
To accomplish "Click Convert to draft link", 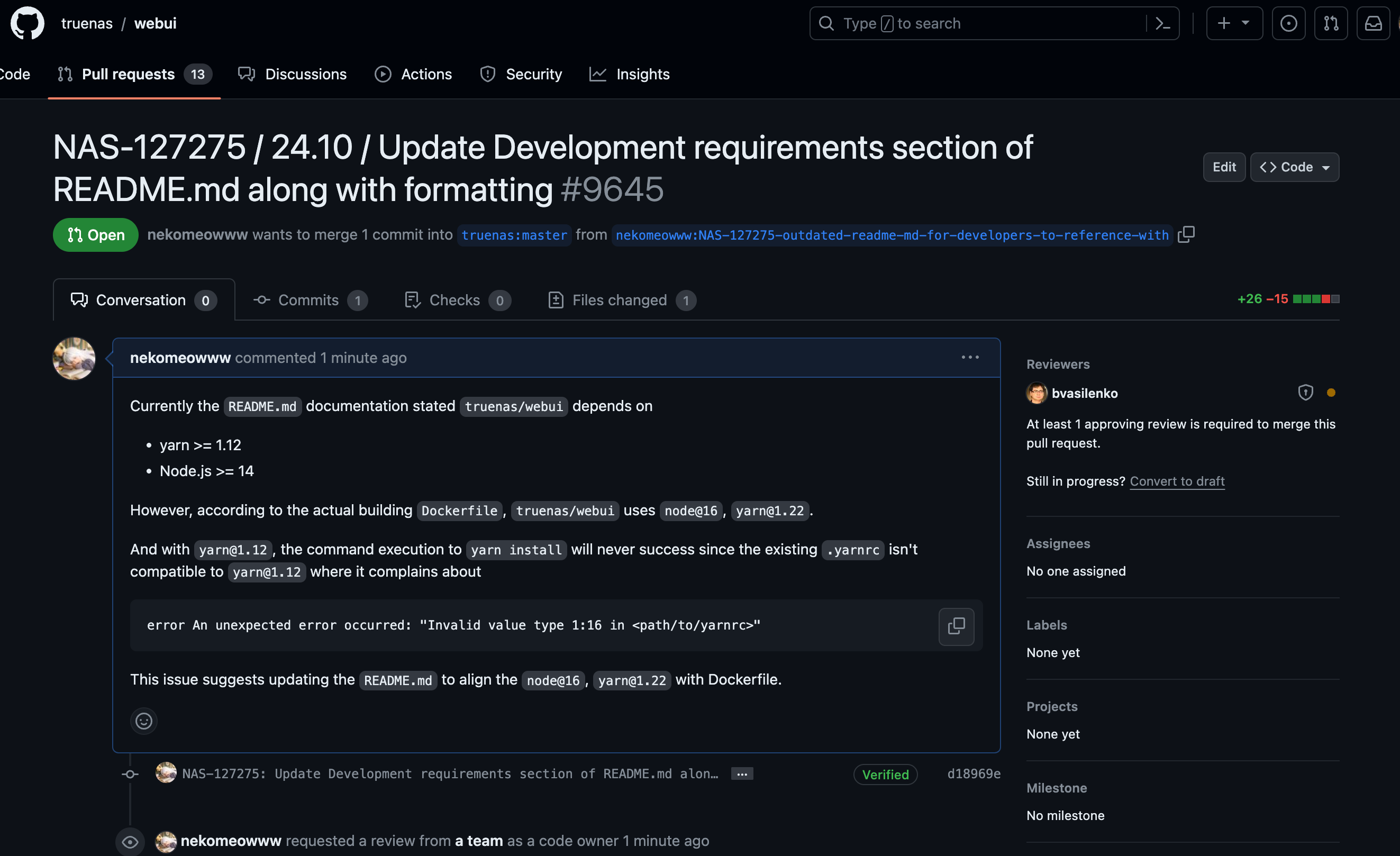I will (x=1177, y=481).
